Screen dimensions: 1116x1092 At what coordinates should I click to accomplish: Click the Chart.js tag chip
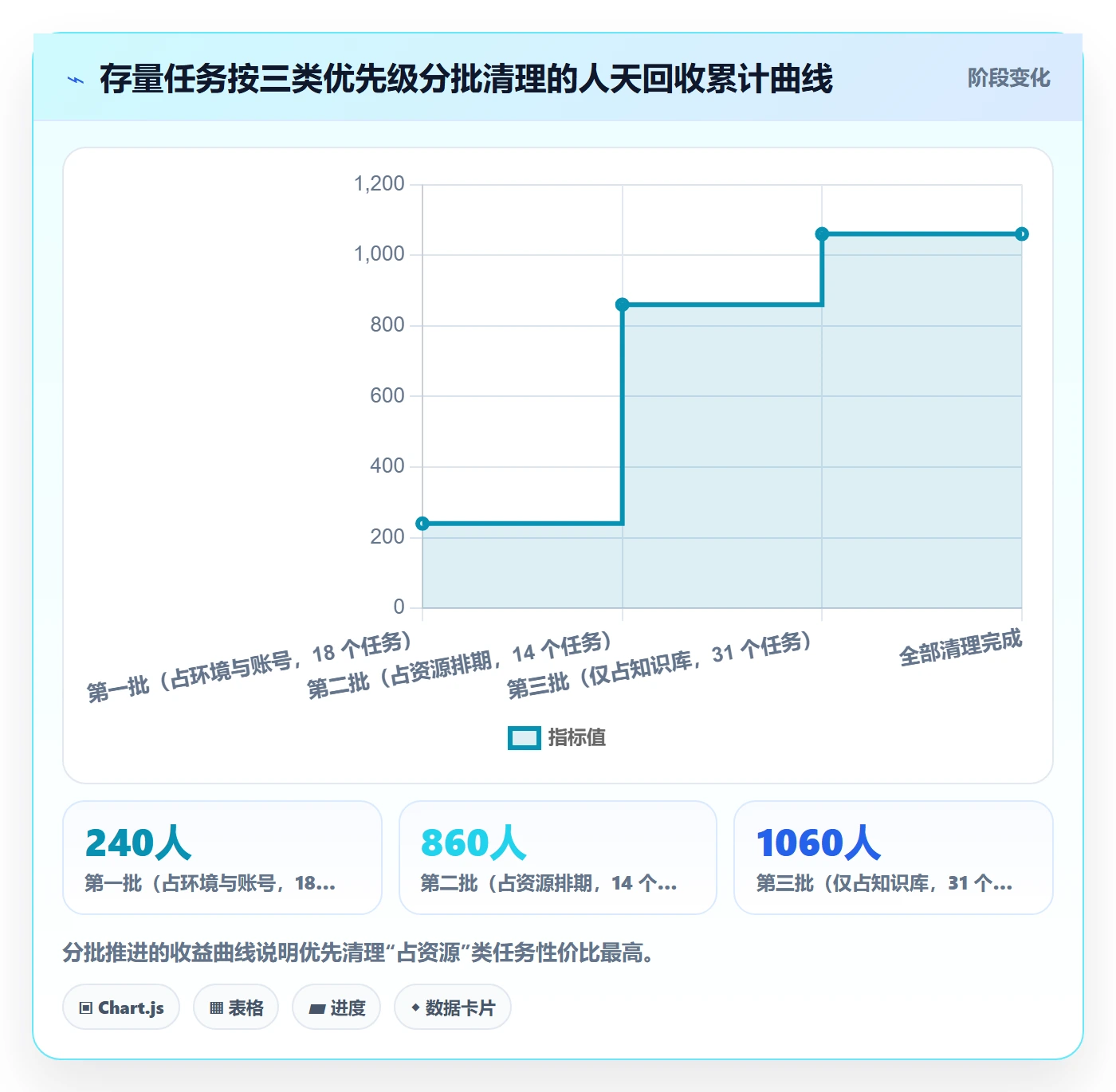tap(121, 1008)
